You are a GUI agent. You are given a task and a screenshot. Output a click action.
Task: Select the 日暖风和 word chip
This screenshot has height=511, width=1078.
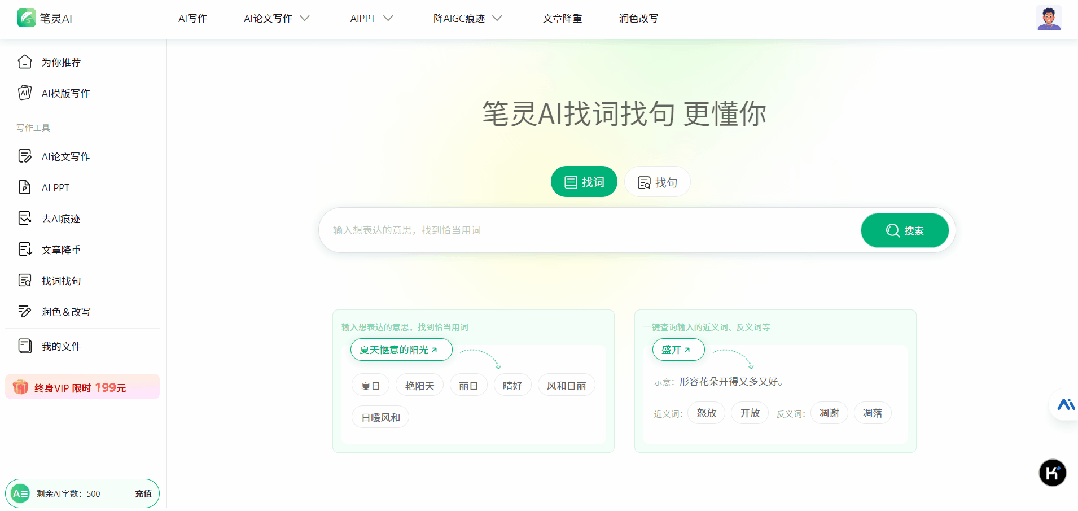[x=380, y=417]
